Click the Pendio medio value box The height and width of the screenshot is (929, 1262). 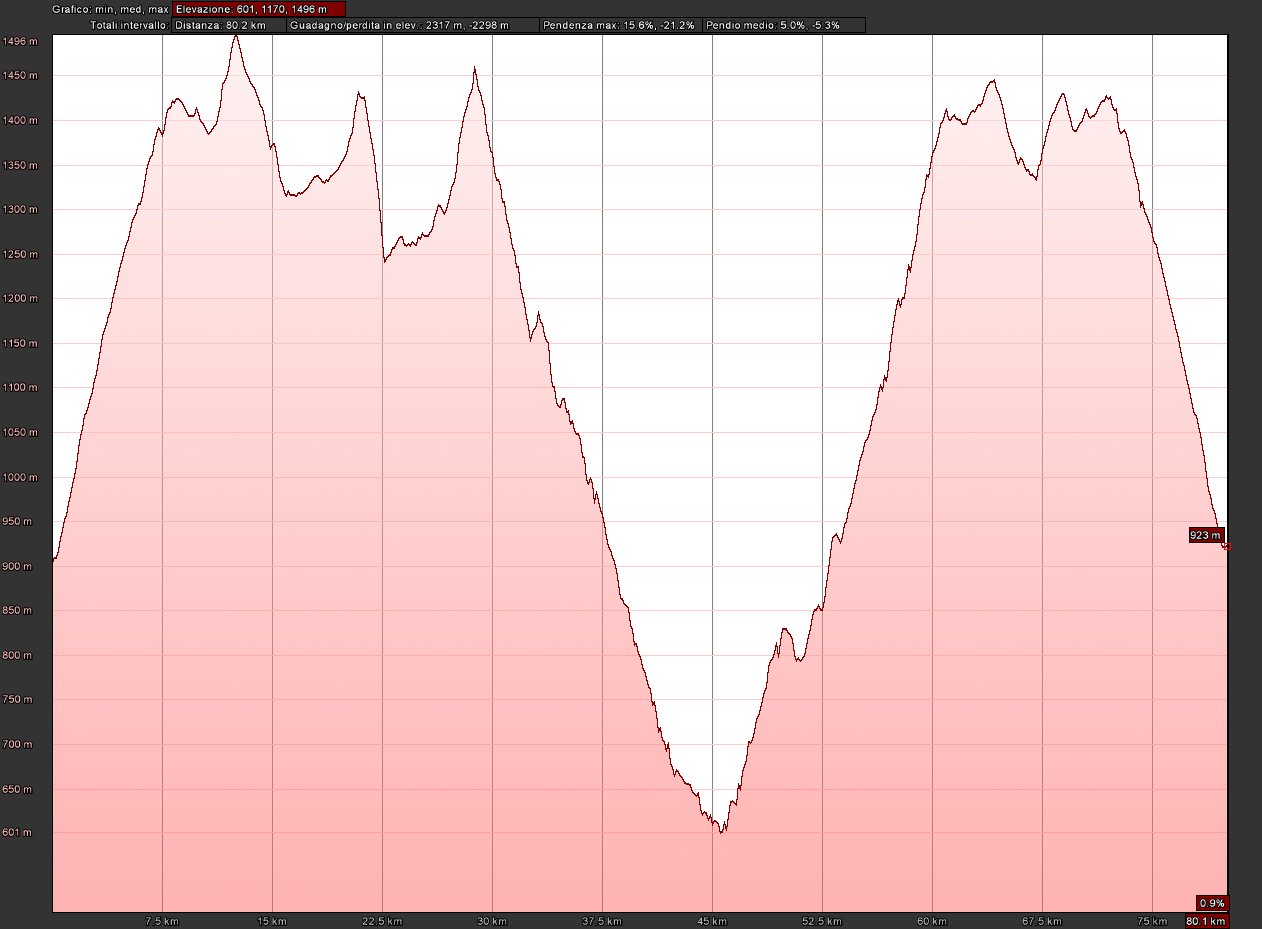point(783,25)
